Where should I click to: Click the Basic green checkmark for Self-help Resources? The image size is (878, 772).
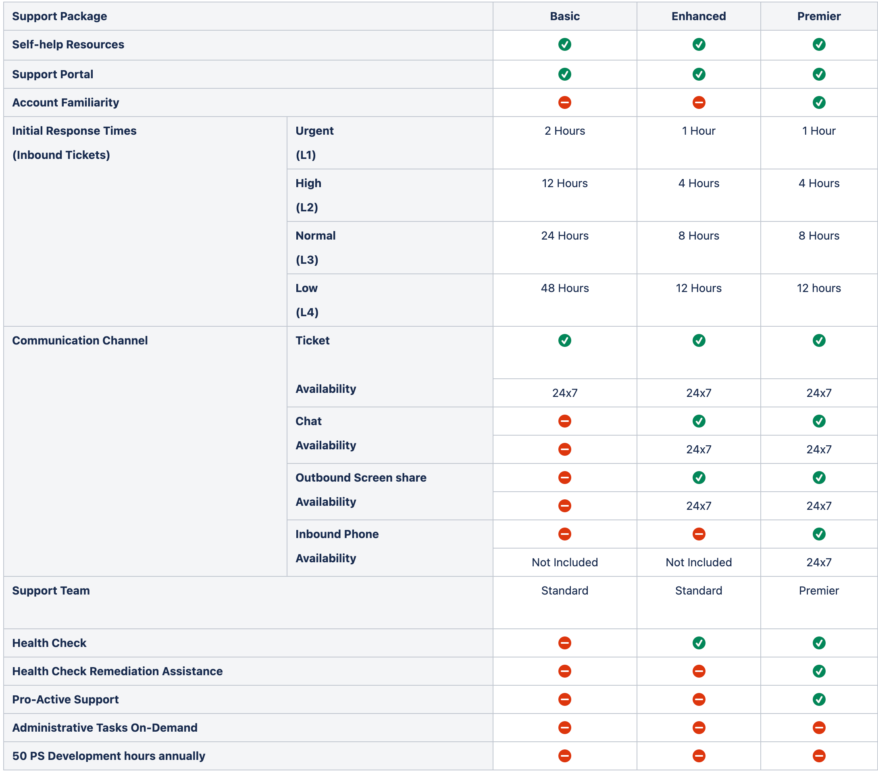[x=564, y=45]
